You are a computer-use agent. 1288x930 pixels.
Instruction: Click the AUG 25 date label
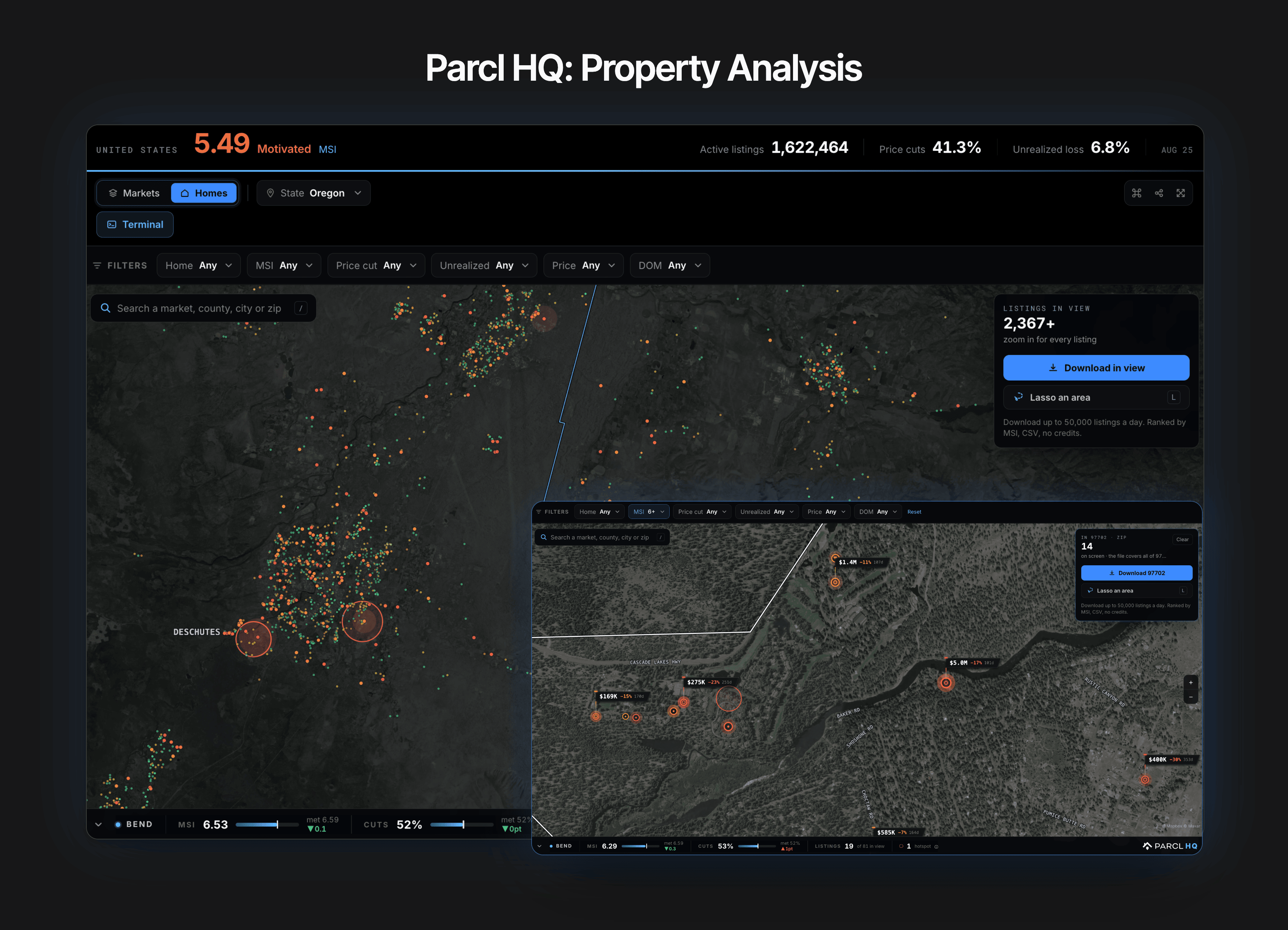coord(1177,150)
